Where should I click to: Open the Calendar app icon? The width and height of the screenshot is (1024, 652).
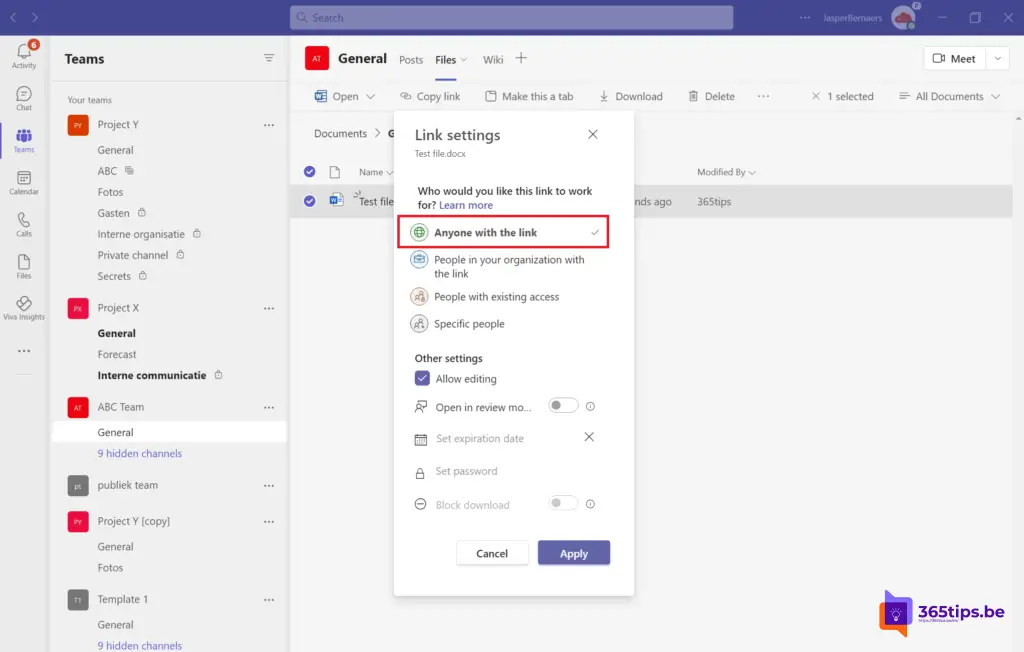pyautogui.click(x=24, y=182)
